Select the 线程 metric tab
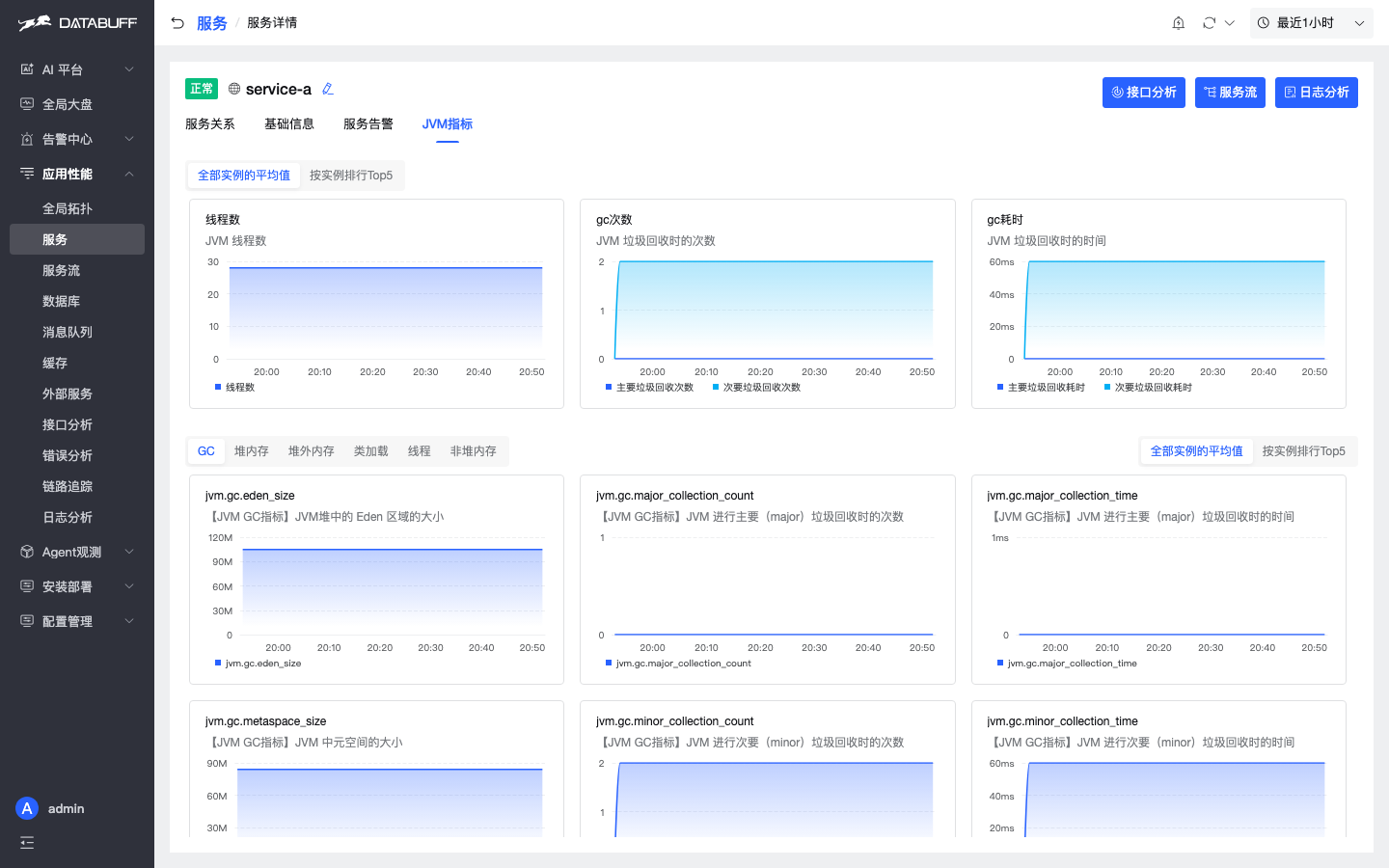The image size is (1389, 868). click(x=420, y=451)
